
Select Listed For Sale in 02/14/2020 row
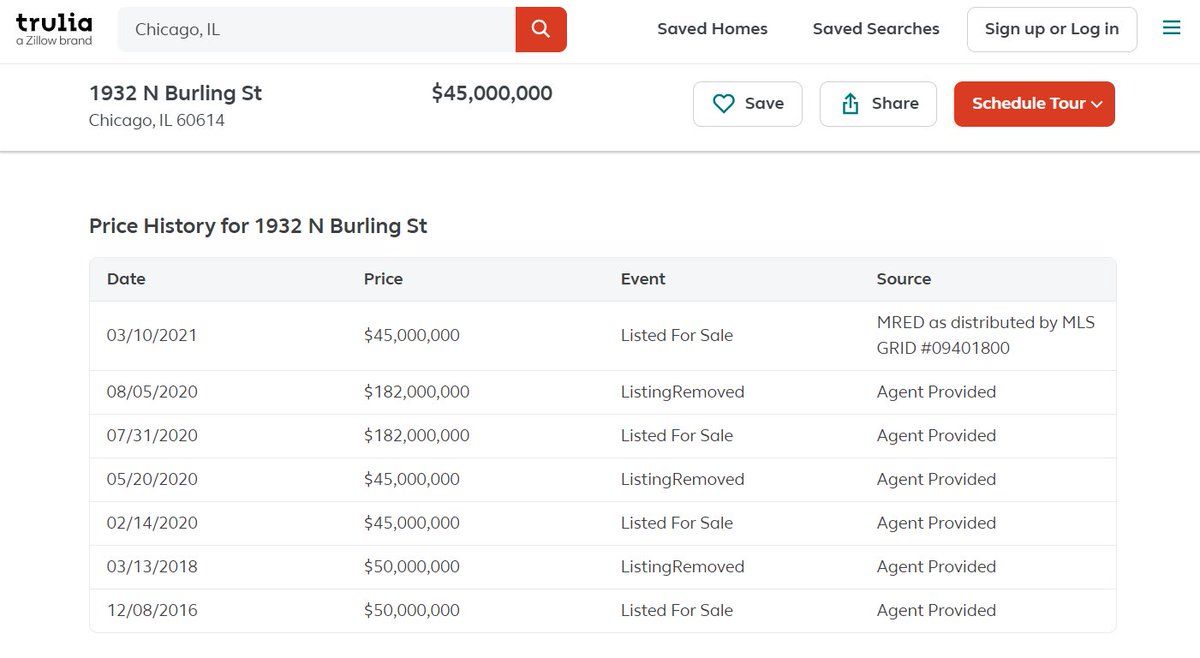point(677,523)
